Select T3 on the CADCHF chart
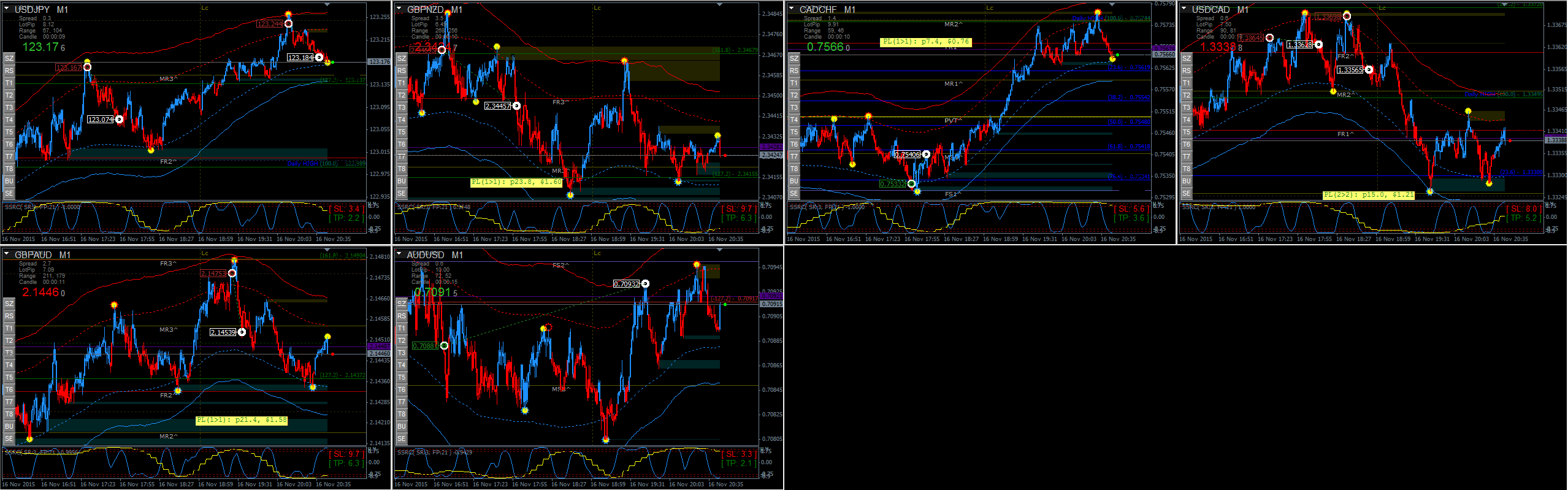Screen dimensions: 1568x490 click(x=794, y=107)
